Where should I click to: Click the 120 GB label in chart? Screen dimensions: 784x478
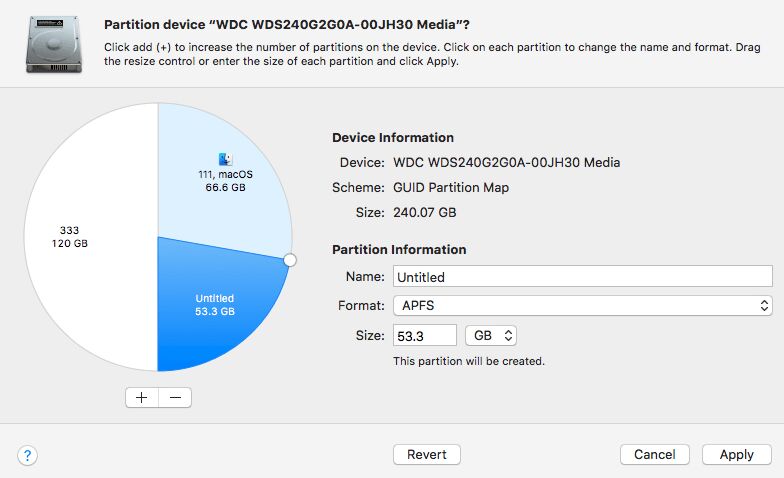pyautogui.click(x=70, y=243)
